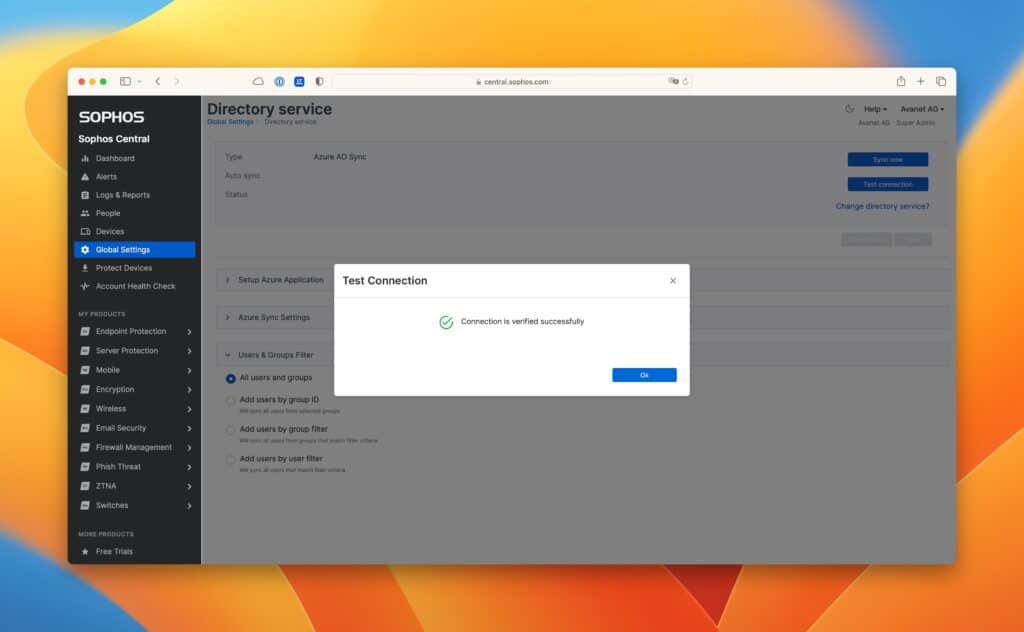Open the Help dropdown menu

coord(875,109)
